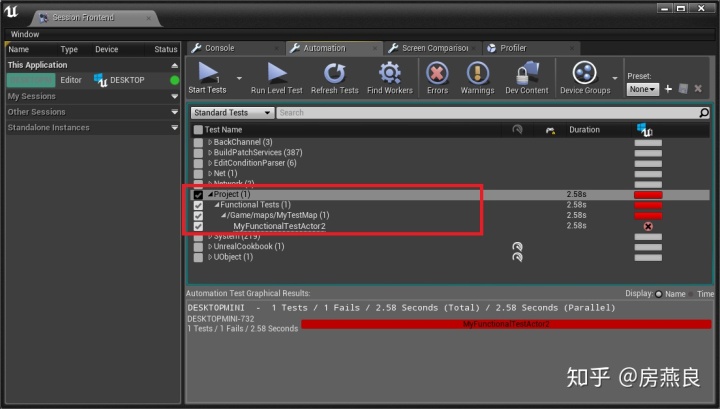The height and width of the screenshot is (409, 720).
Task: Click the Project (1) red status bar
Action: coord(648,195)
